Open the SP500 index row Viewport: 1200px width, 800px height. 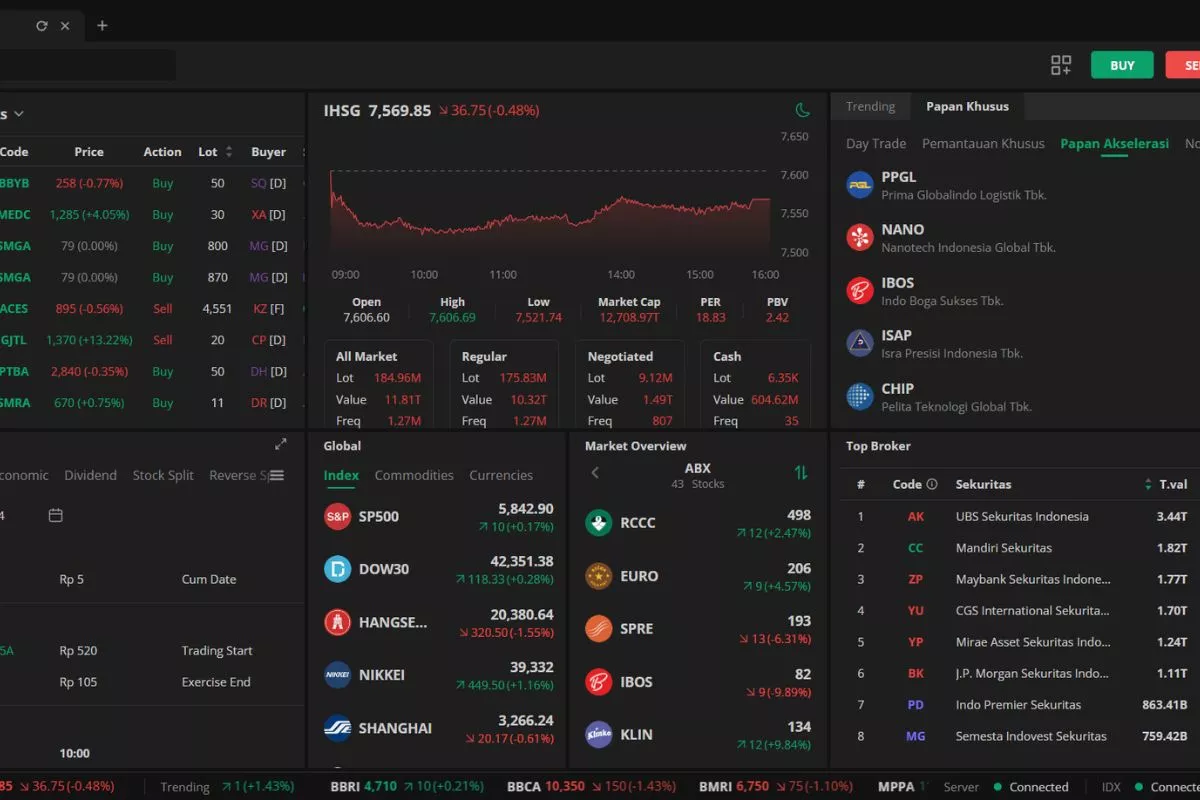coord(438,517)
